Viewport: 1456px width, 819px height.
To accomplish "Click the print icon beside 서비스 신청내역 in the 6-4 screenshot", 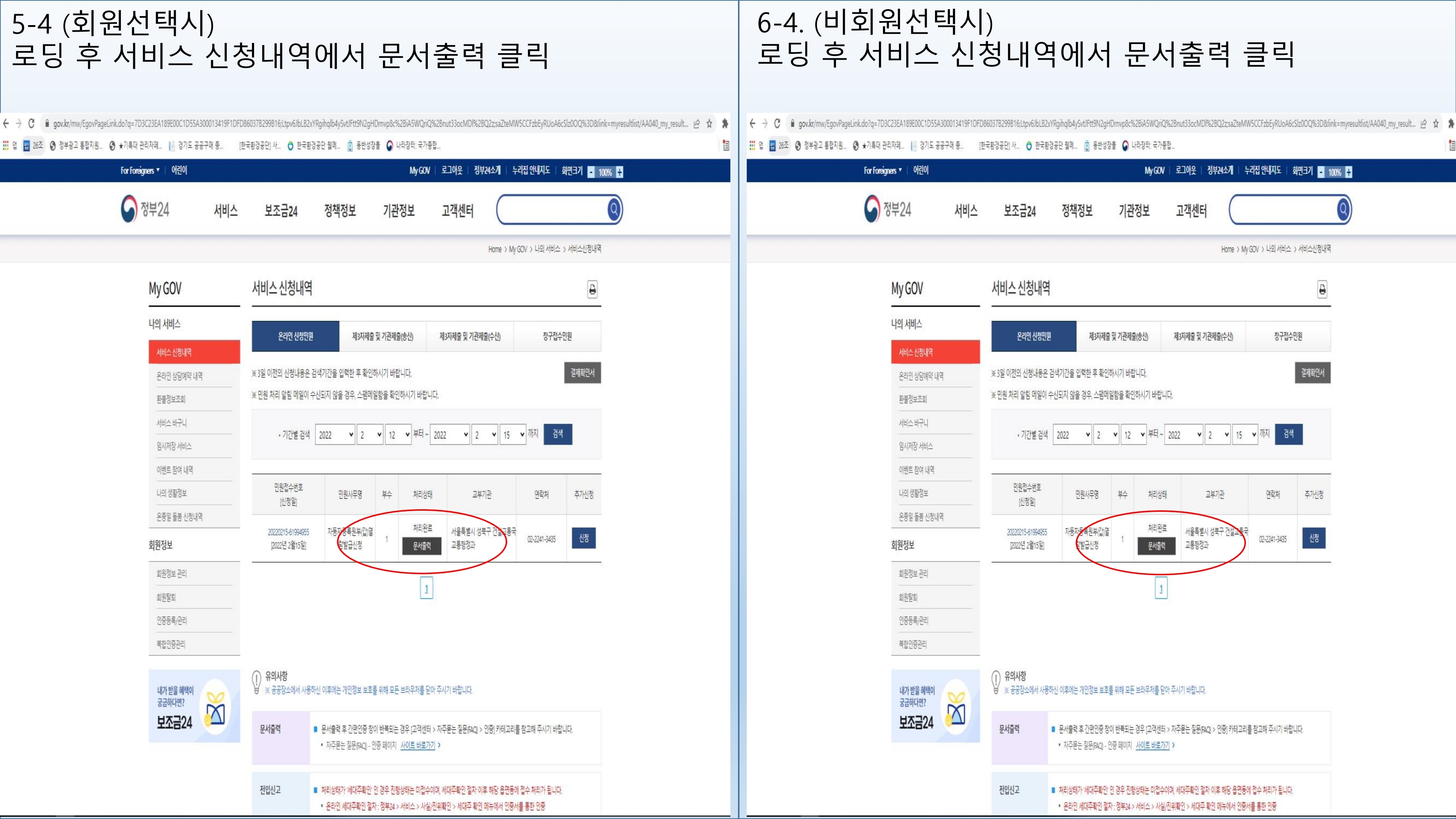I will (x=1322, y=289).
